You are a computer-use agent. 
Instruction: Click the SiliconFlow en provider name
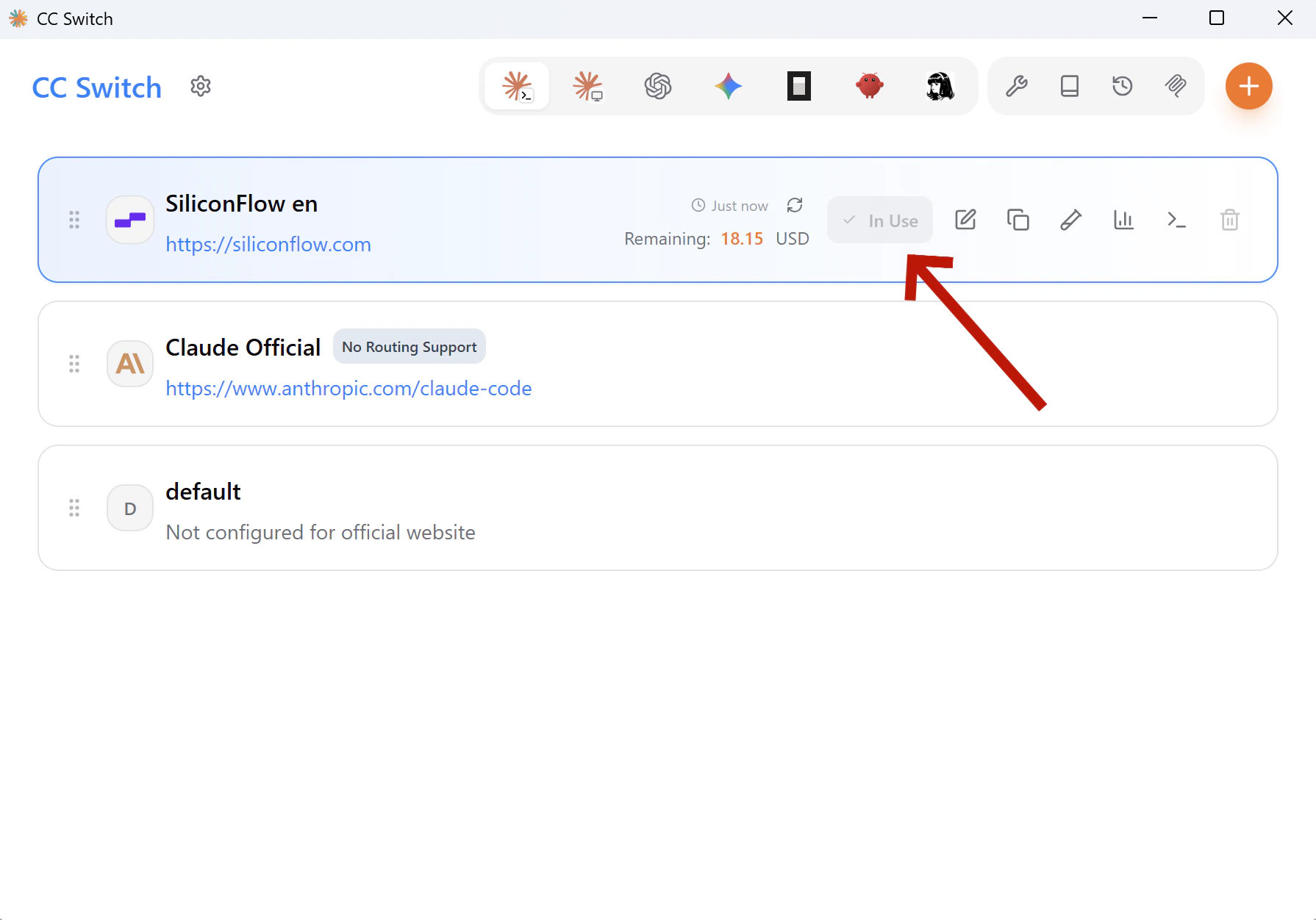(242, 204)
